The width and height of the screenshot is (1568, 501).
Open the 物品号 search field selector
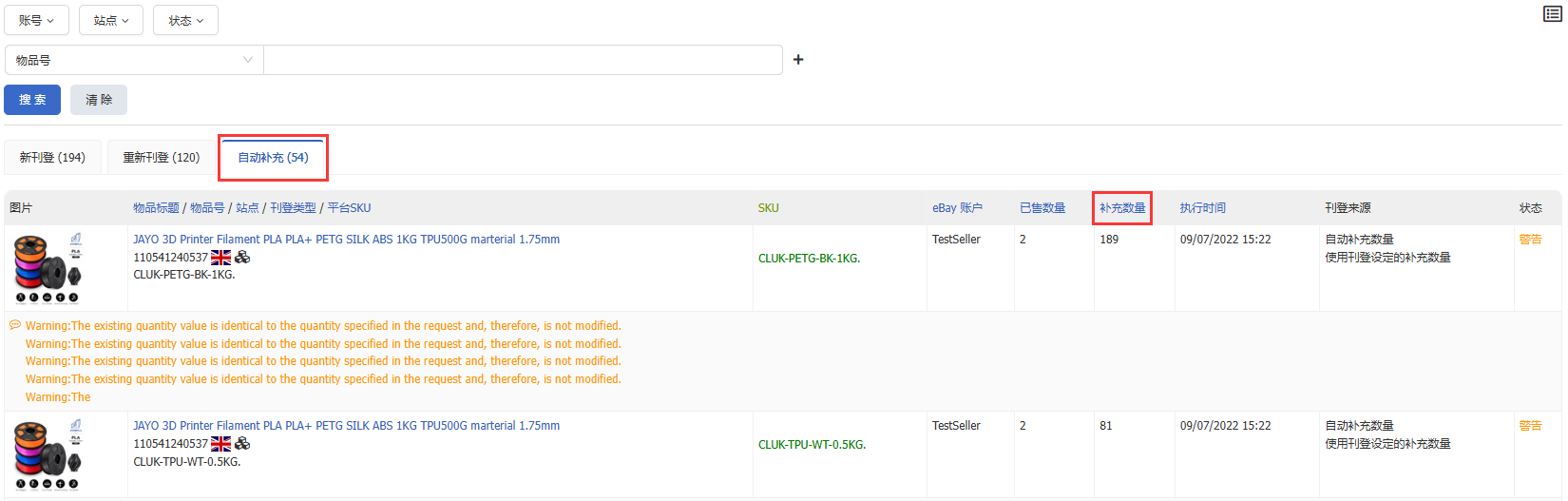[x=134, y=60]
